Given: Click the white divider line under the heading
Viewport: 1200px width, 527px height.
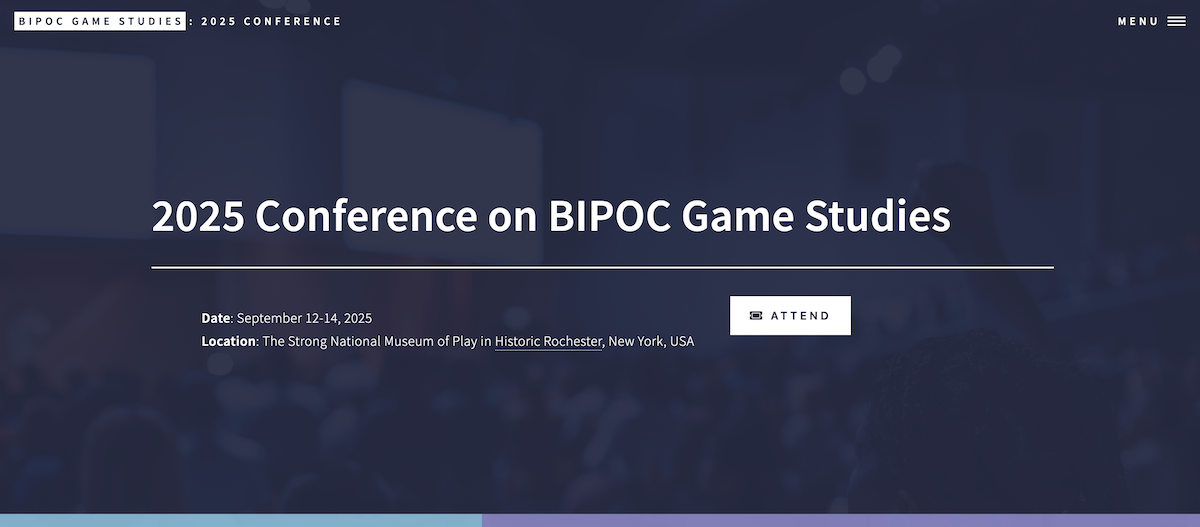Looking at the screenshot, I should 602,267.
